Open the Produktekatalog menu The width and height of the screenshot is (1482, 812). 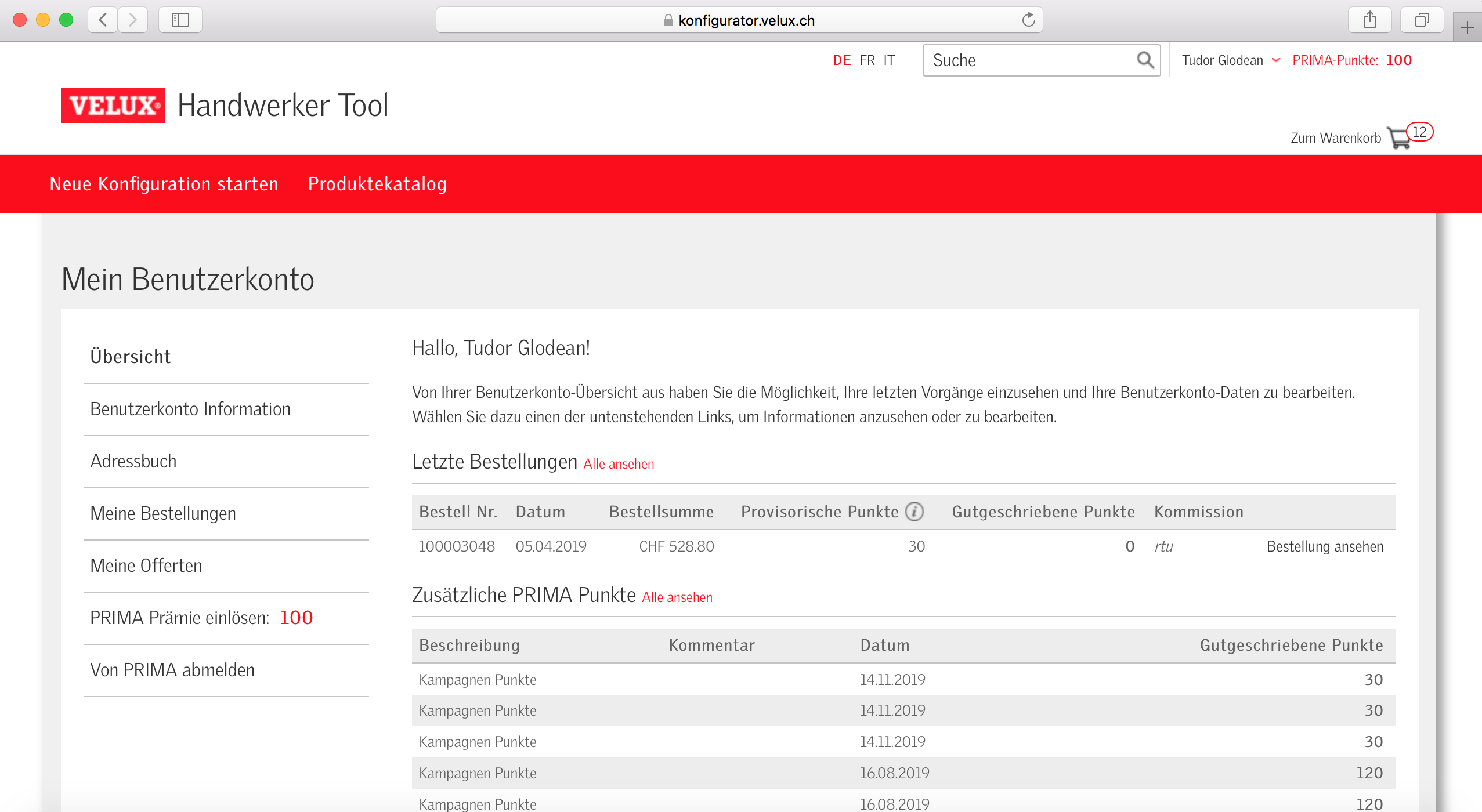tap(377, 184)
